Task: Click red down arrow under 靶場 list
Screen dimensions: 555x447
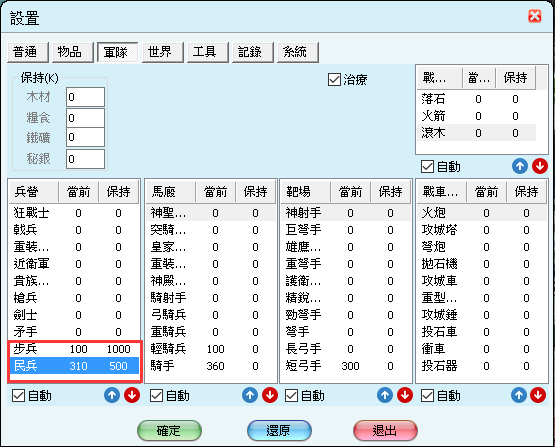Action: (405, 395)
